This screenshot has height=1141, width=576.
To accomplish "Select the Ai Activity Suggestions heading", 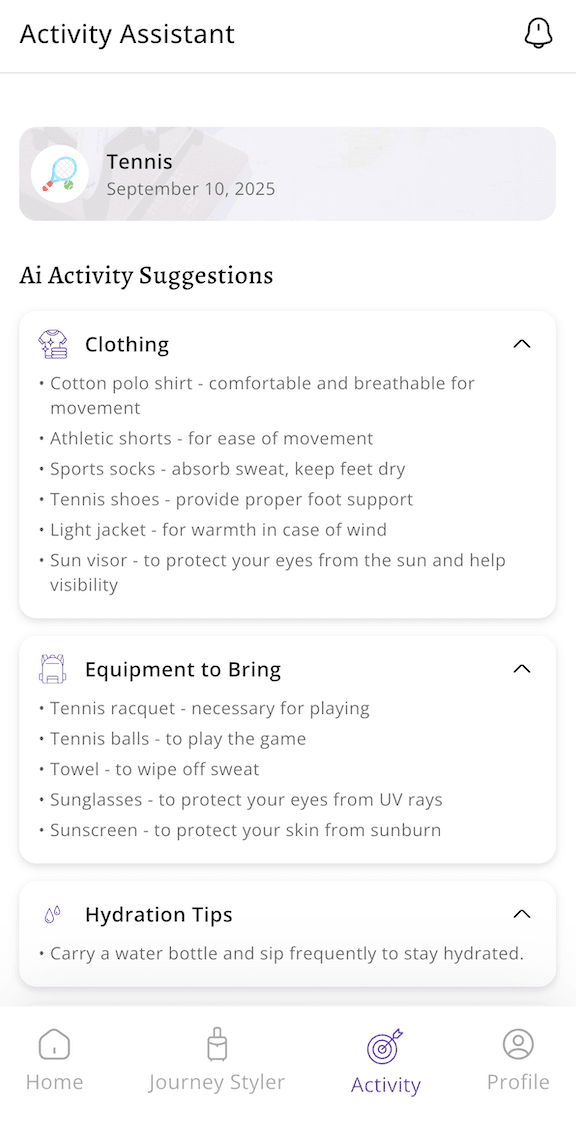I will (146, 275).
